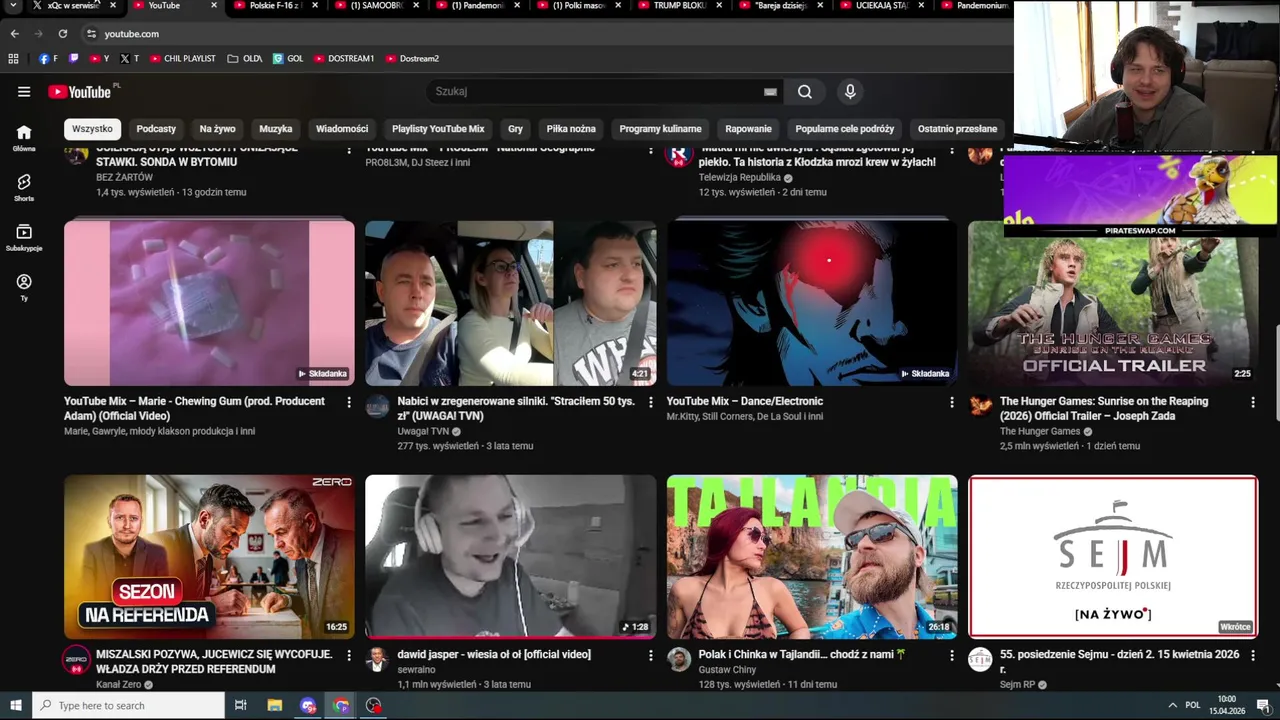The image size is (1280, 720).
Task: Open Windows Start menu
Action: point(16,705)
